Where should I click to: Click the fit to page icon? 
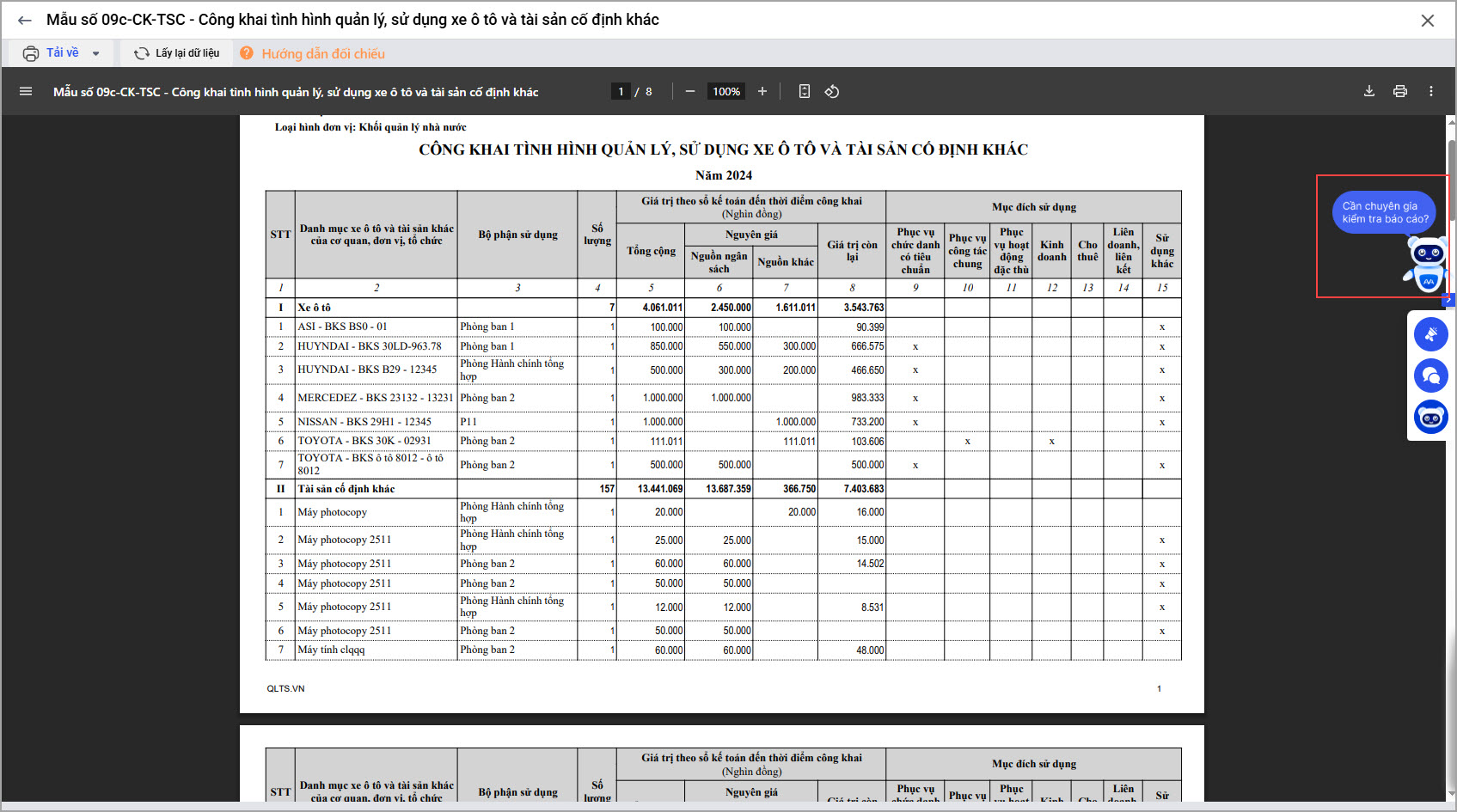tap(805, 91)
